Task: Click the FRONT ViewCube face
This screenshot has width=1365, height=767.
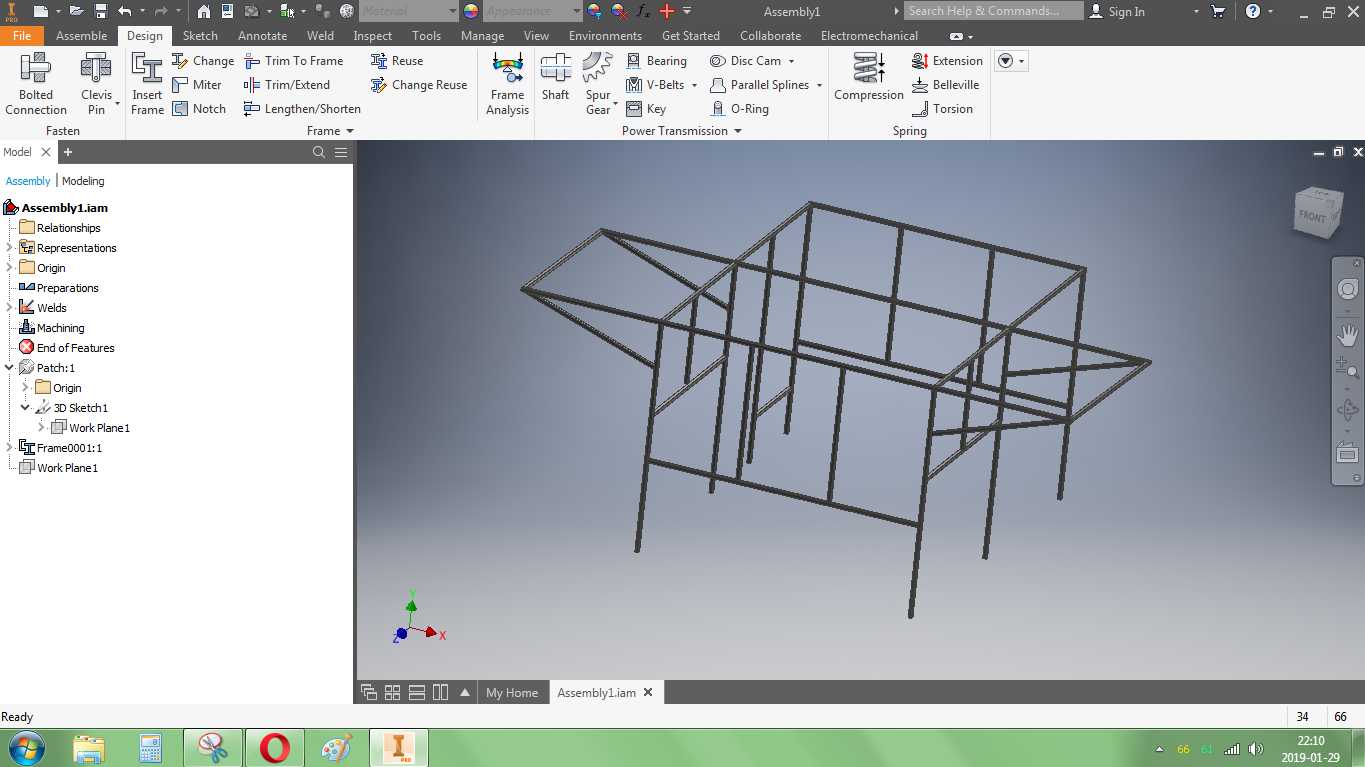Action: pos(1311,217)
